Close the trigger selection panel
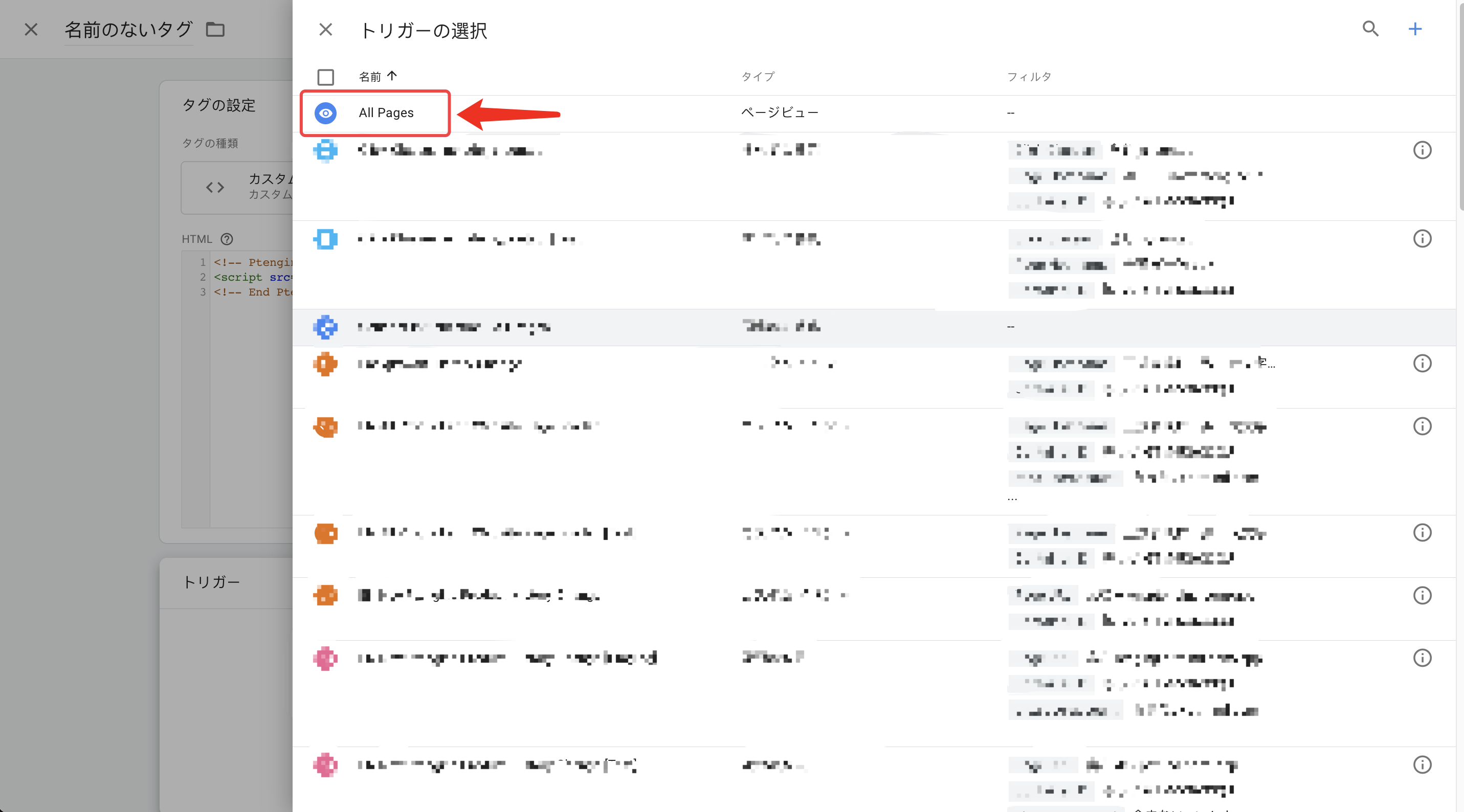 tap(326, 30)
